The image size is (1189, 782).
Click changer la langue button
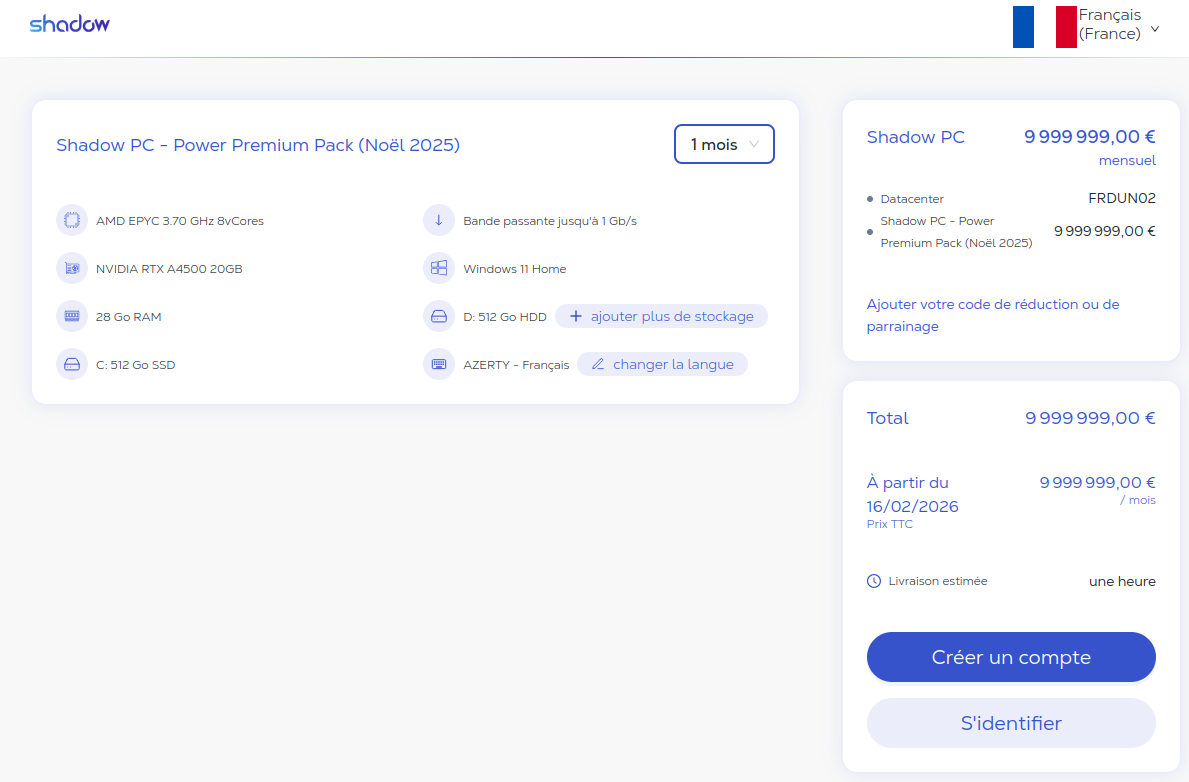pos(662,364)
